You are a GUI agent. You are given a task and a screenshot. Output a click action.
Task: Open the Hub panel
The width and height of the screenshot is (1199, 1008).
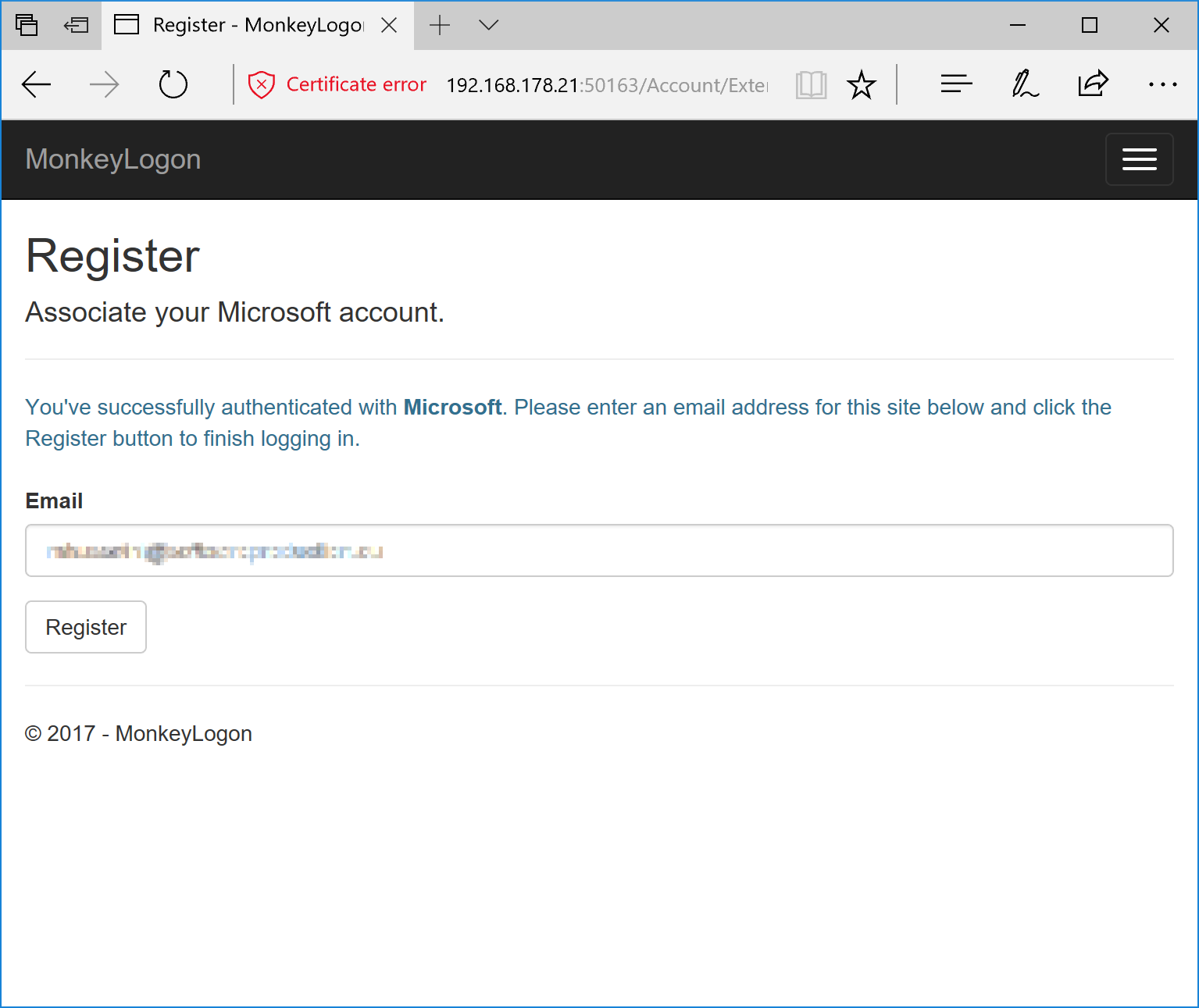[x=956, y=84]
